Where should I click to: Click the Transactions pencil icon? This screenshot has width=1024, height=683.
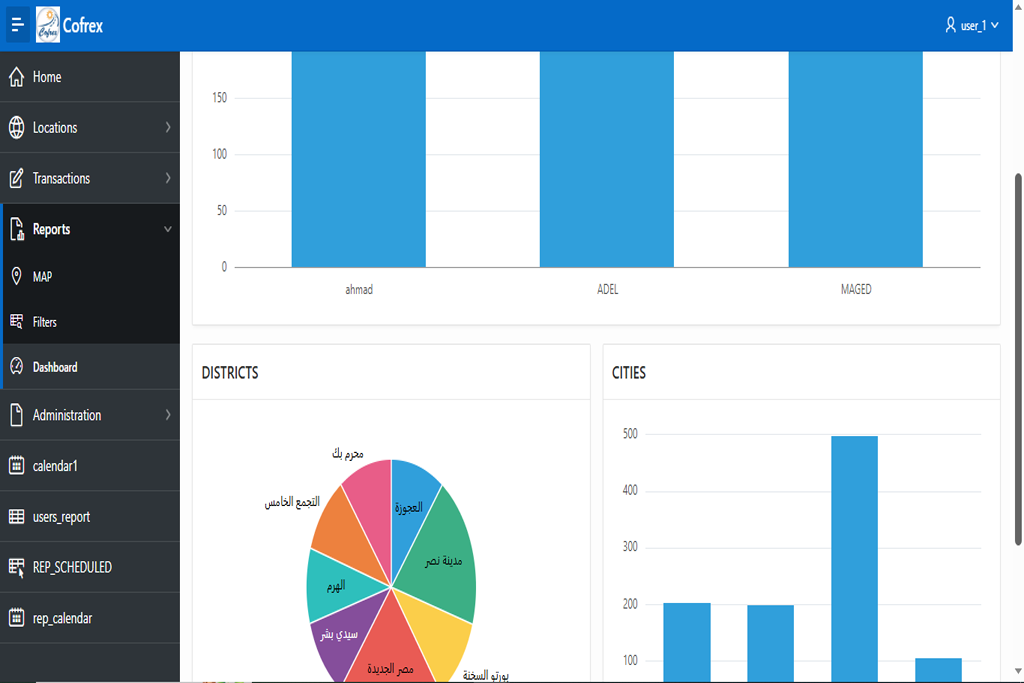[16, 179]
